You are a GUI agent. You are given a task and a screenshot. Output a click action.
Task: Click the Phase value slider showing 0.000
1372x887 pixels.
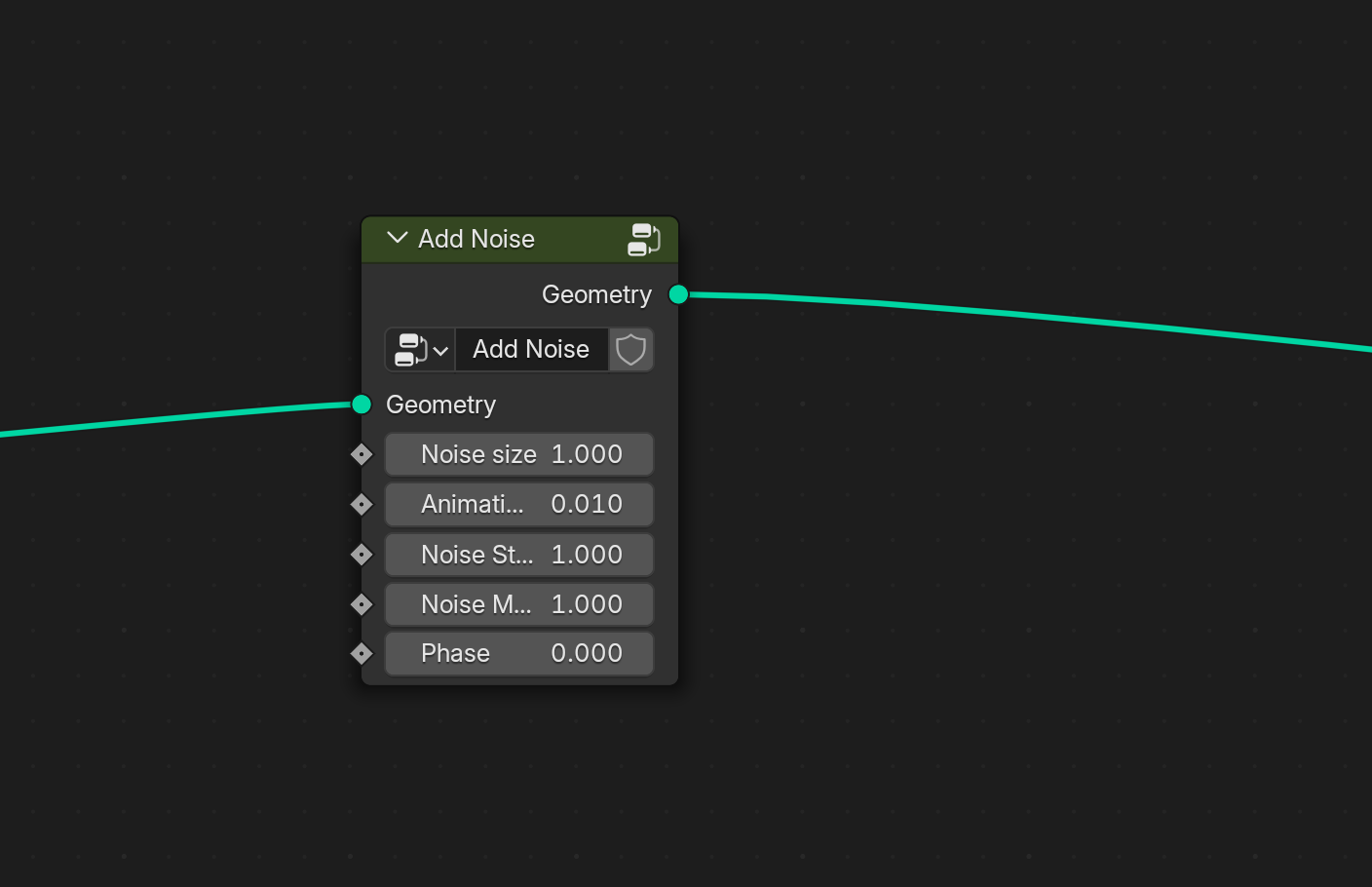518,653
